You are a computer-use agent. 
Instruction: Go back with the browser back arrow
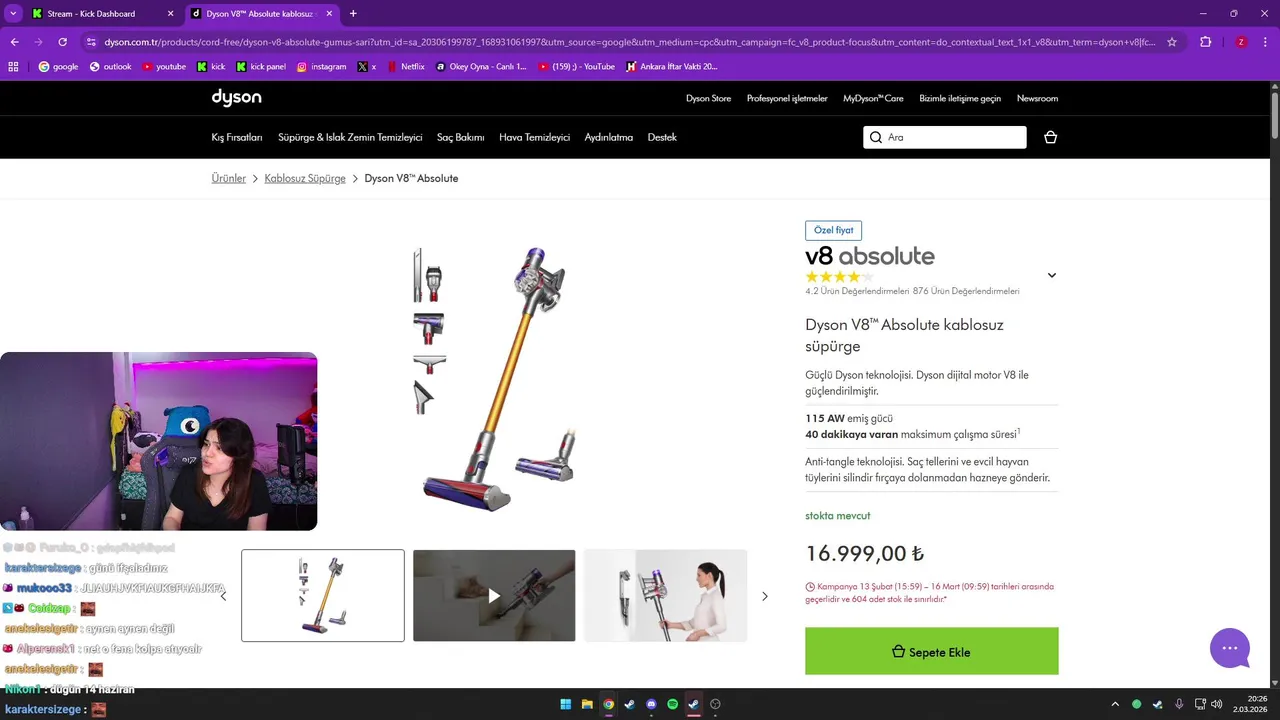point(14,42)
